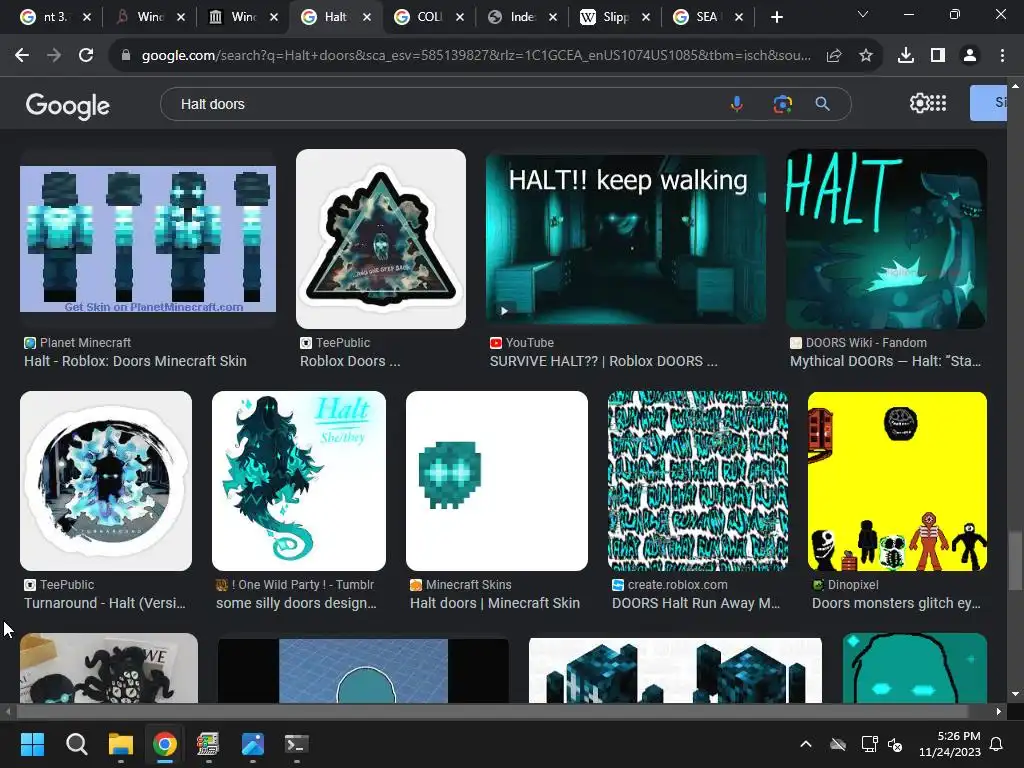Show hidden system tray icons chevron
Viewport: 1024px width, 768px height.
pyautogui.click(x=806, y=744)
